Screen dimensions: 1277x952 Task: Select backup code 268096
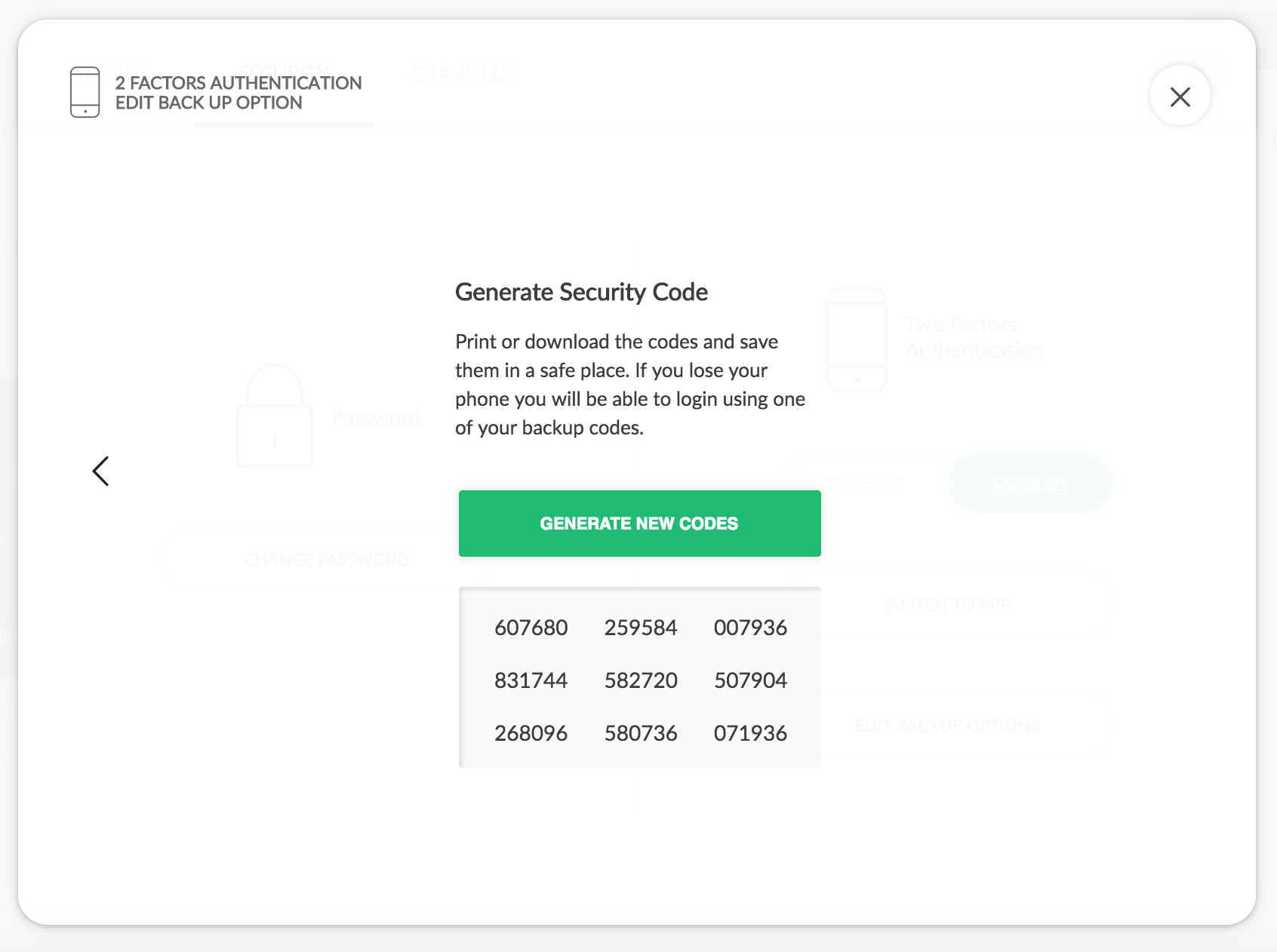[x=531, y=733]
